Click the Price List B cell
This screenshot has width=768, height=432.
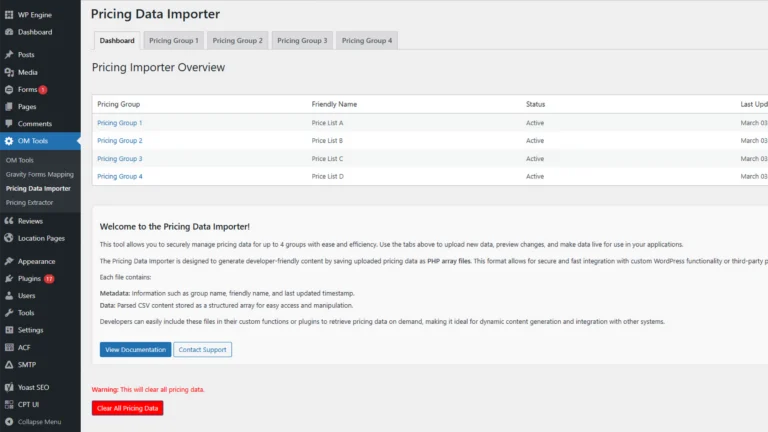pyautogui.click(x=327, y=141)
